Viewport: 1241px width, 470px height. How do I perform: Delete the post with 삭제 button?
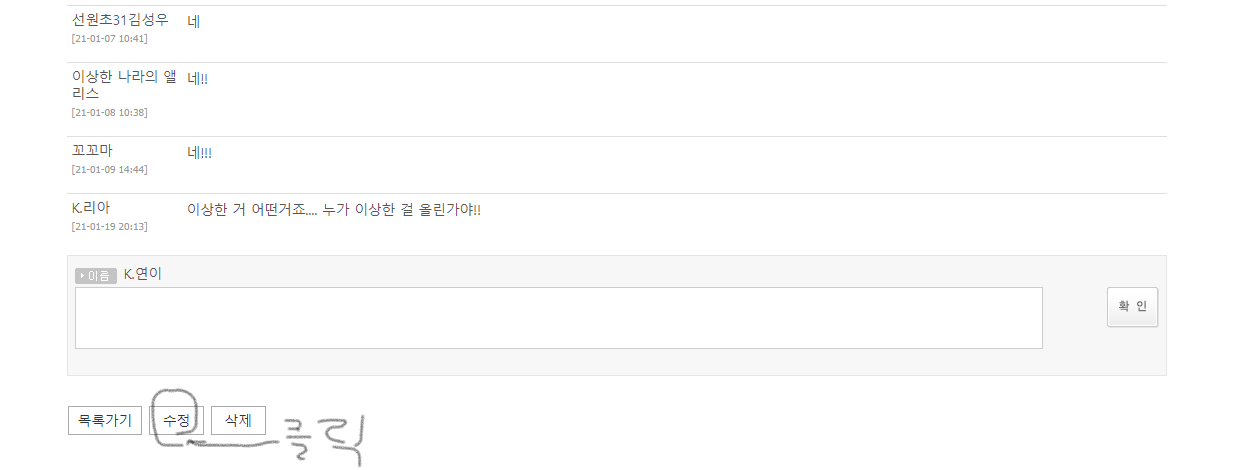coord(238,420)
